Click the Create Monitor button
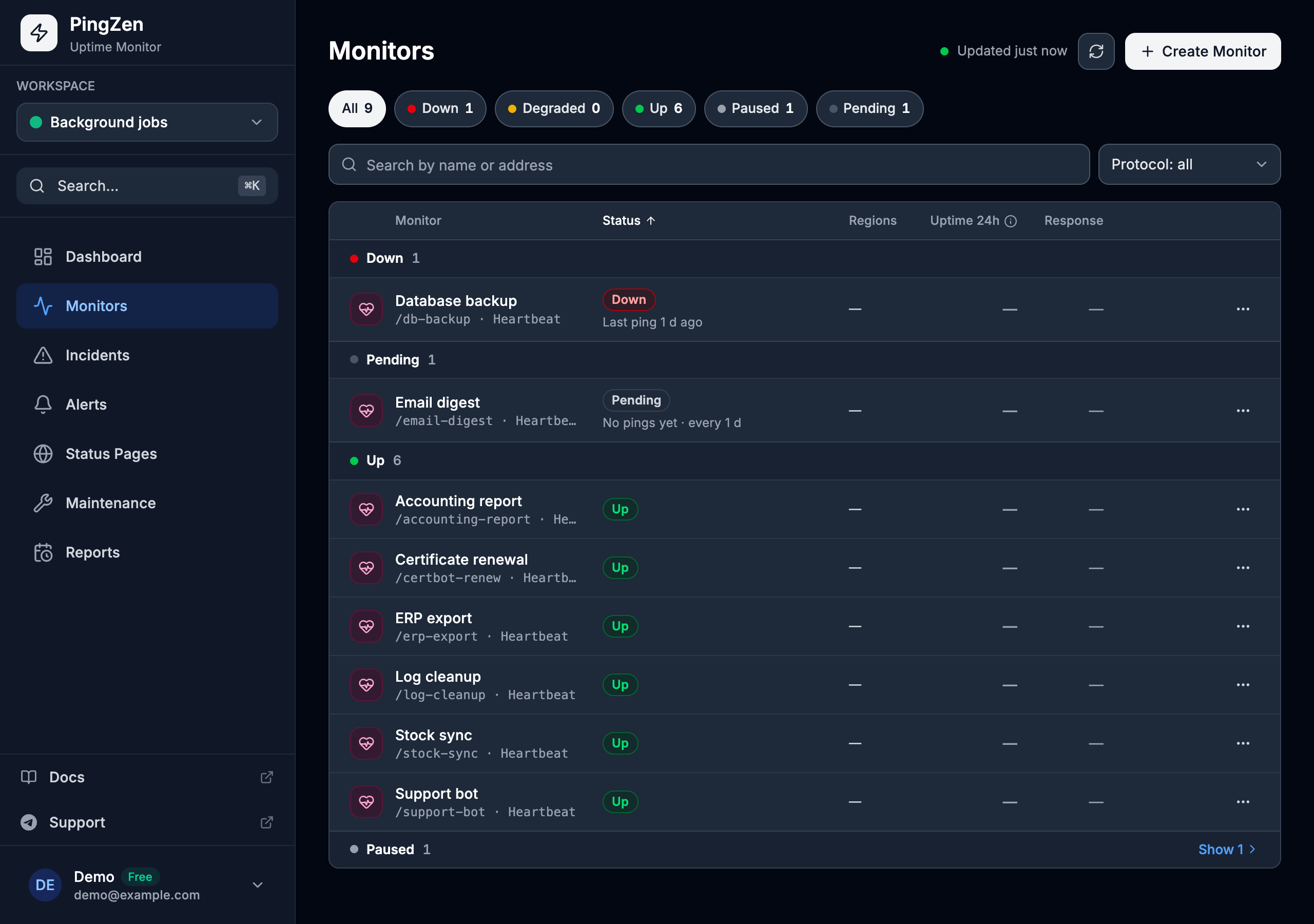This screenshot has height=924, width=1314. click(x=1203, y=51)
